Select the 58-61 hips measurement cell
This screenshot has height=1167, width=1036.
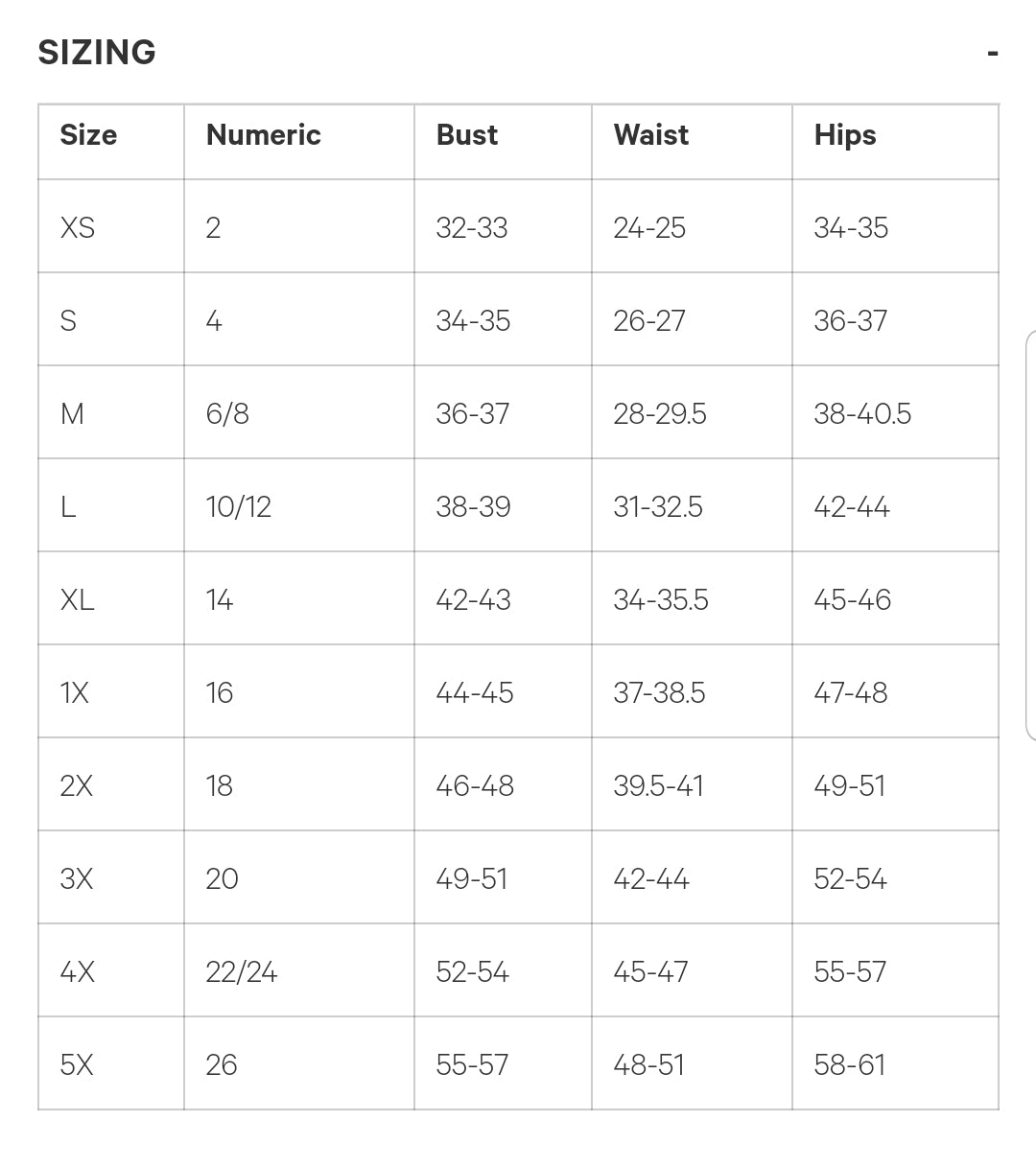pyautogui.click(x=850, y=1065)
